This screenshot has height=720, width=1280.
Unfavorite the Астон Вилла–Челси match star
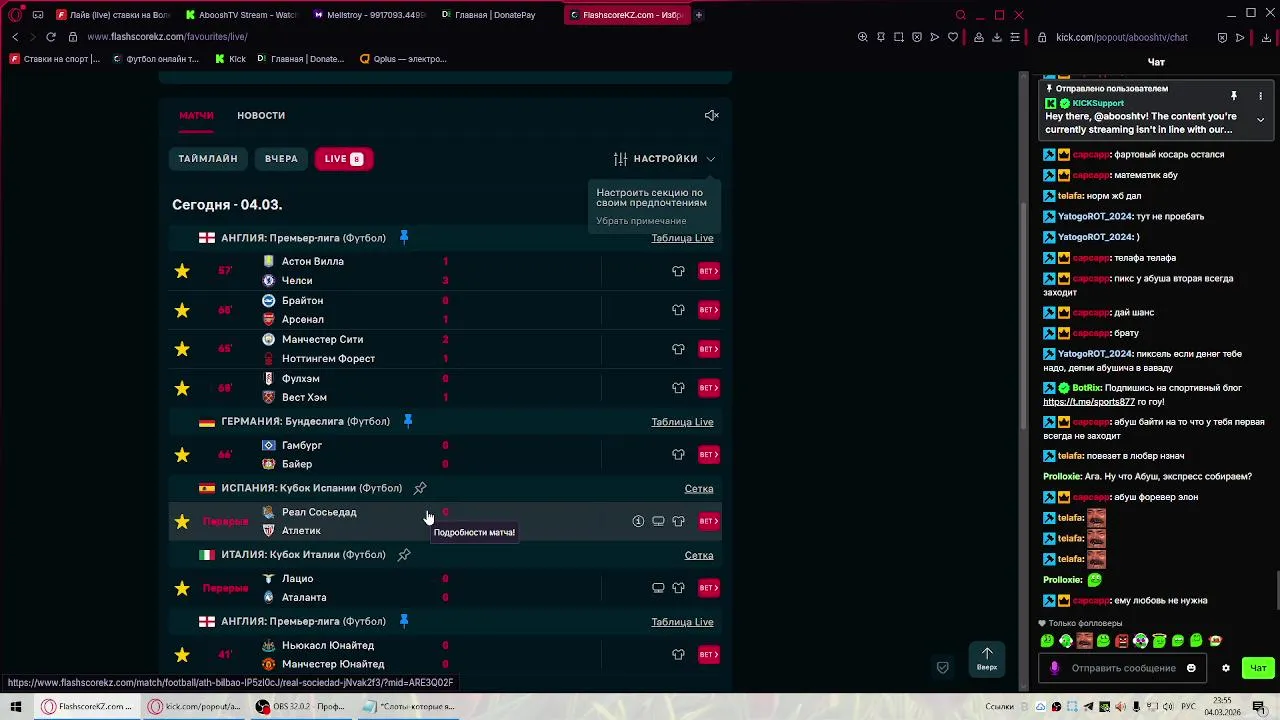tap(182, 271)
